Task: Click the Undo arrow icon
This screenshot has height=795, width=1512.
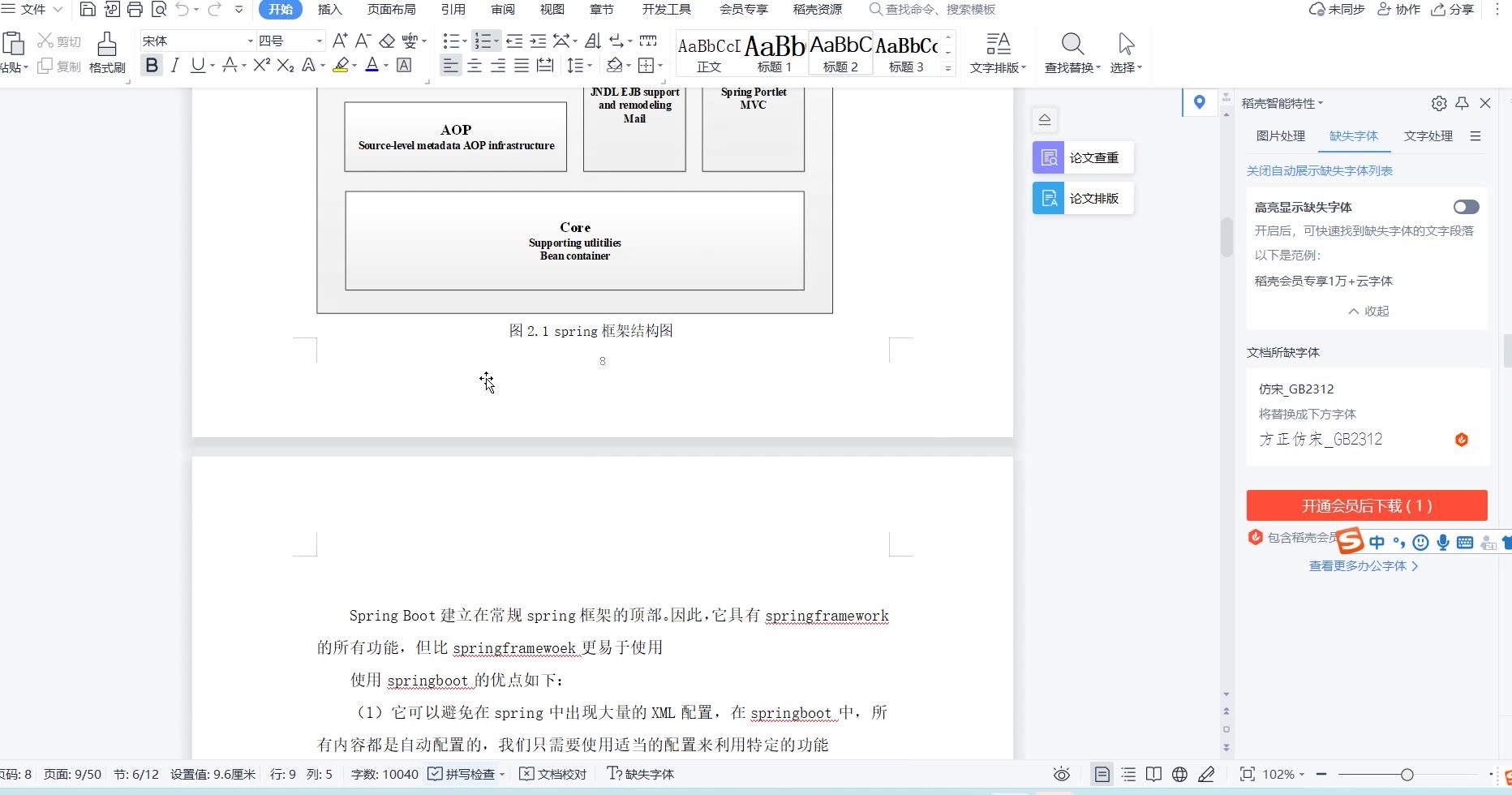Action: point(183,10)
